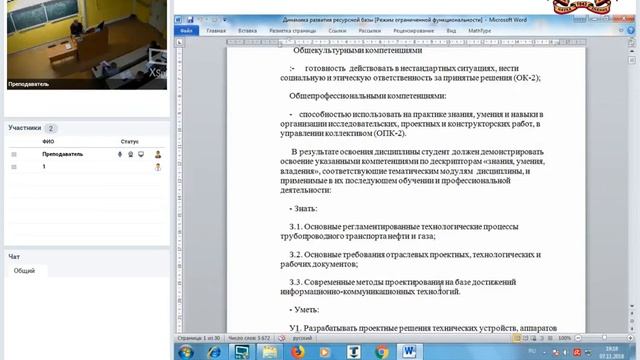Image resolution: width=640 pixels, height=360 pixels.
Task: Click the blue Word Help question icon
Action: pos(631,31)
